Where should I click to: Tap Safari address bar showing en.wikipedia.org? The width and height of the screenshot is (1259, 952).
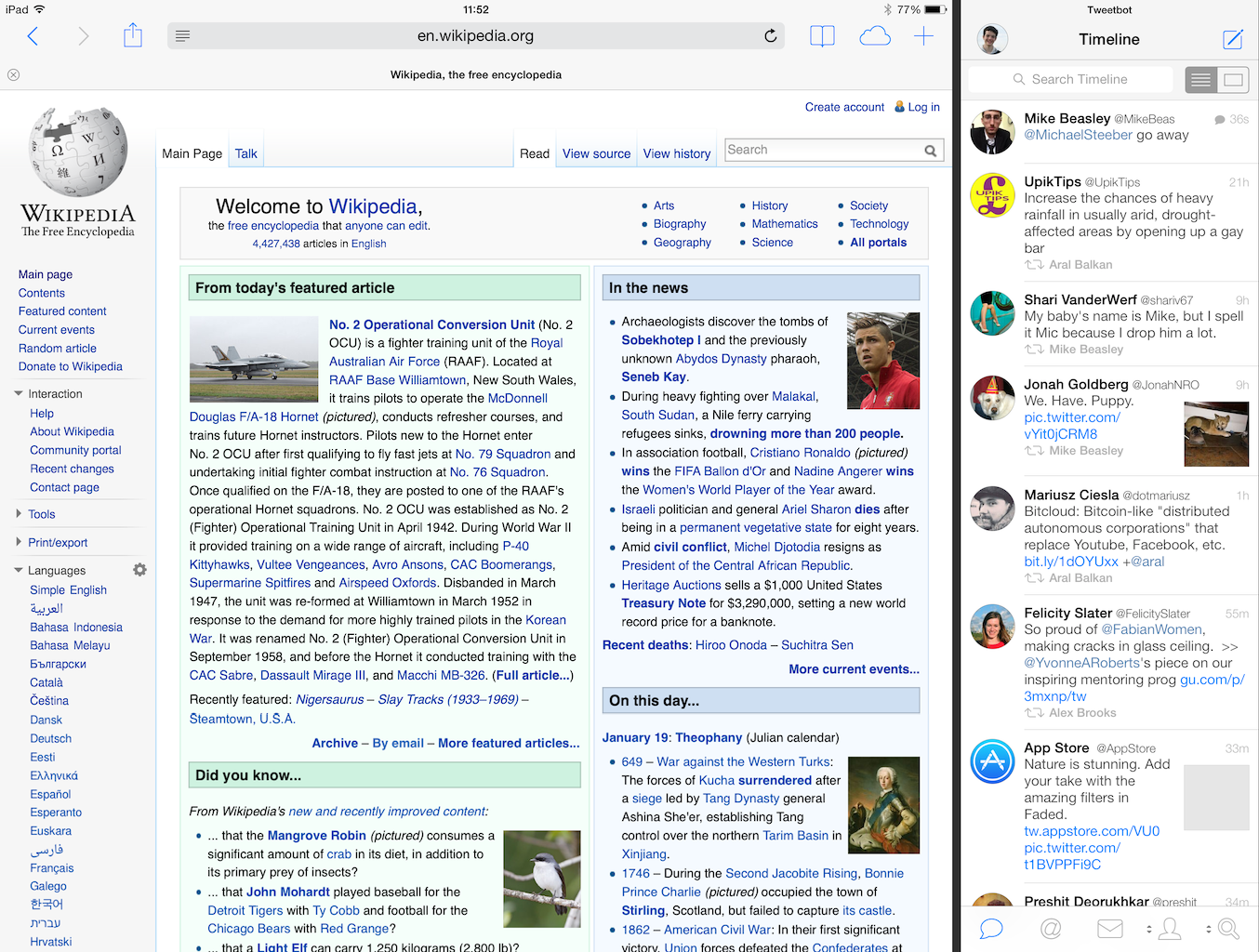point(475,36)
